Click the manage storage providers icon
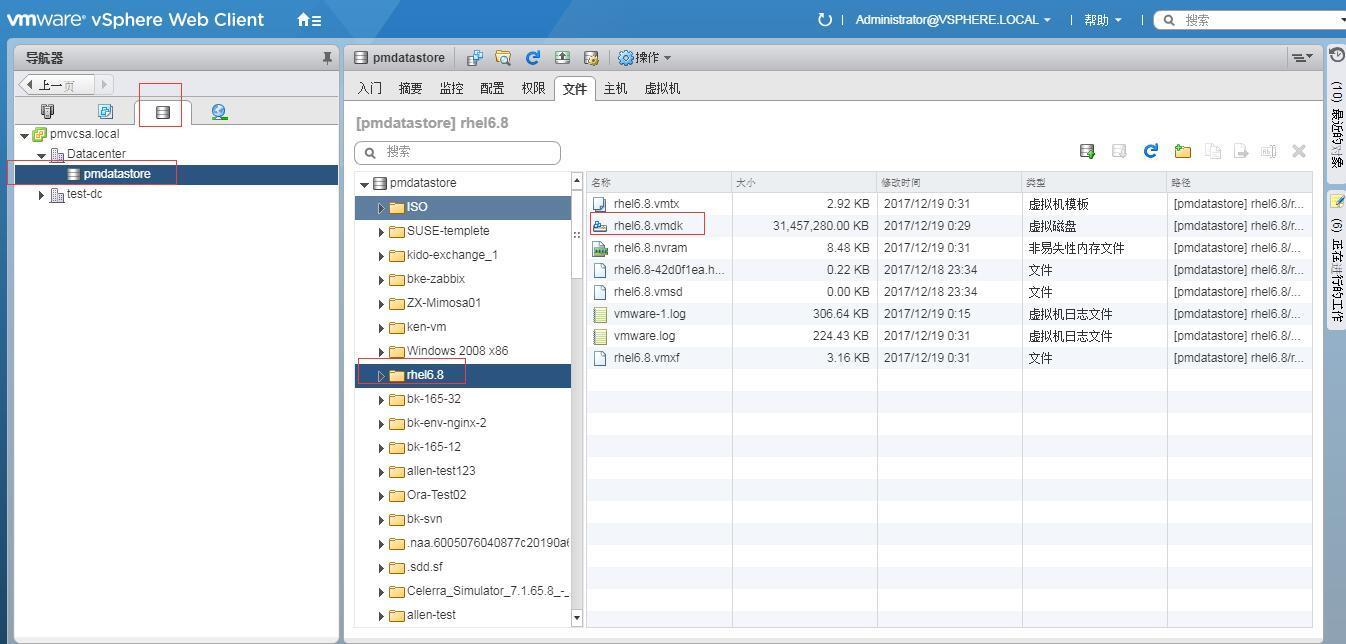Image resolution: width=1346 pixels, height=644 pixels. click(x=591, y=58)
